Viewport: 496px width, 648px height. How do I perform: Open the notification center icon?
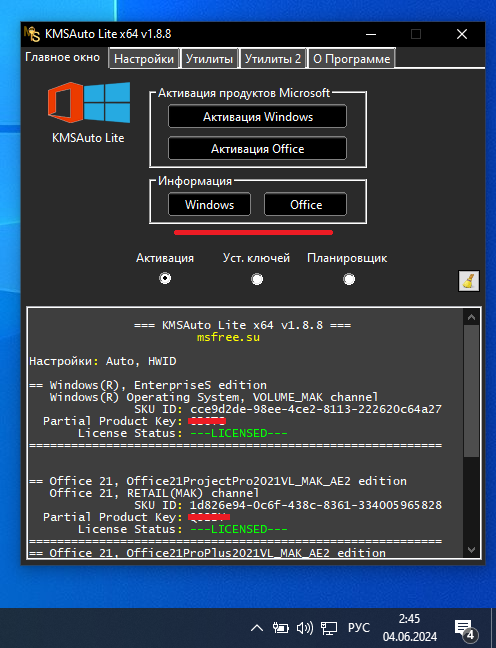coord(466,629)
